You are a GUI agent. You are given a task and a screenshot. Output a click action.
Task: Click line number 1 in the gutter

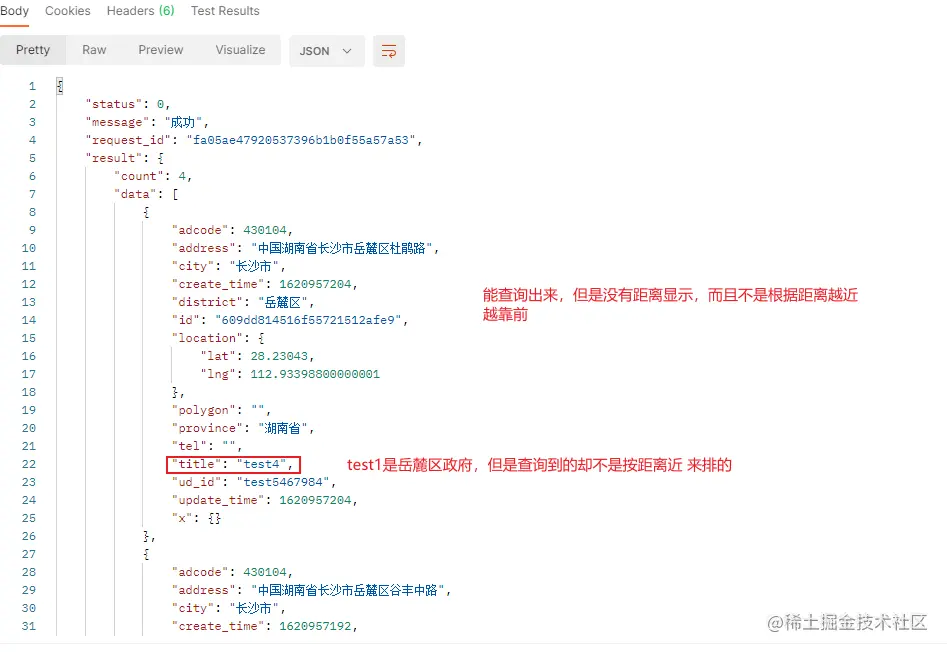(32, 86)
